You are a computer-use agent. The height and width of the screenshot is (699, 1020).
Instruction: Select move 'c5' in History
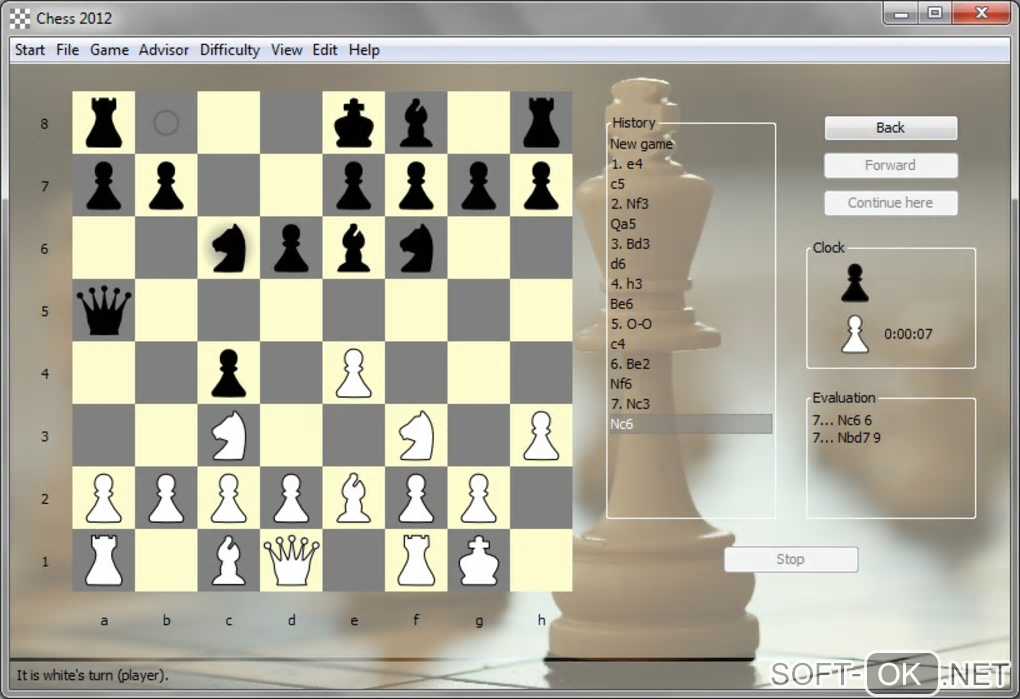click(x=690, y=184)
